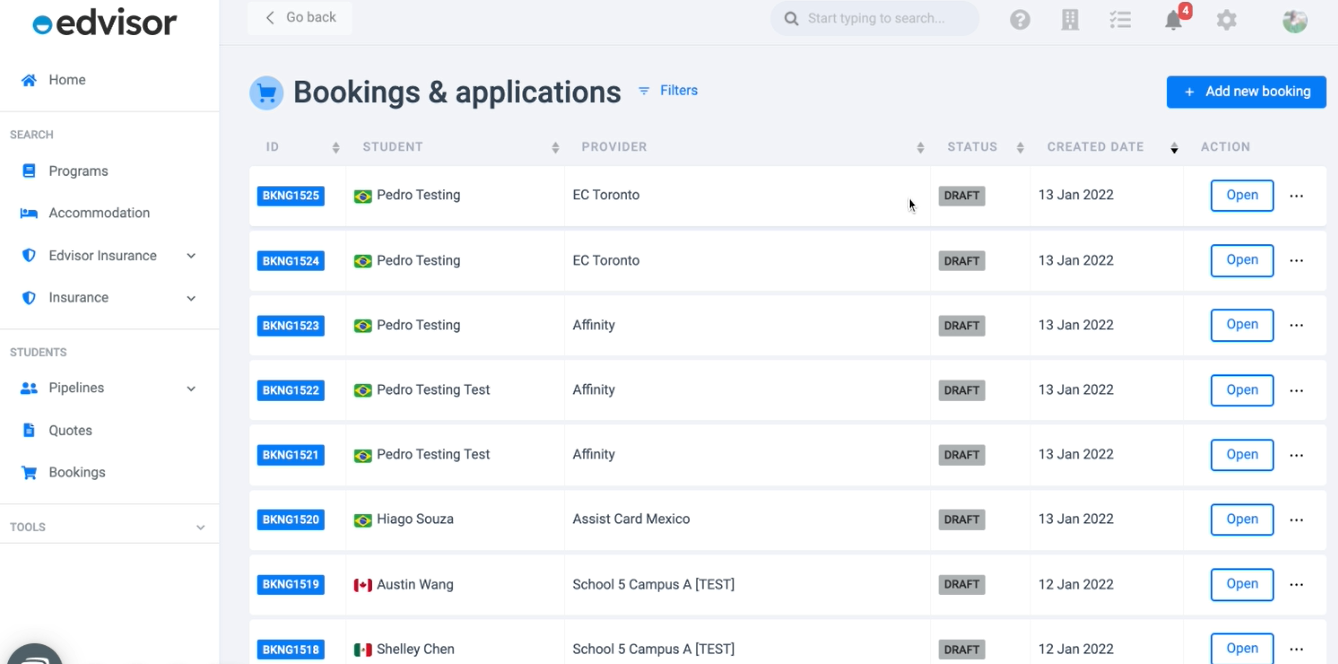The height and width of the screenshot is (664, 1338).
Task: Click DRAFT status badge of BKNG1521
Action: pyautogui.click(x=962, y=455)
